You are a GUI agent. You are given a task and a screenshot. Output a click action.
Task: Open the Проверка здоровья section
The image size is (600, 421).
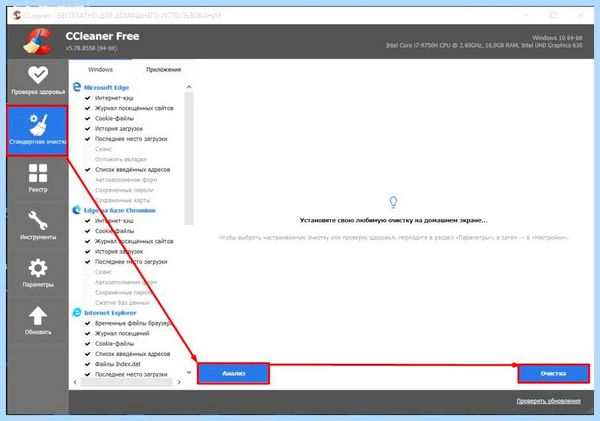(38, 81)
